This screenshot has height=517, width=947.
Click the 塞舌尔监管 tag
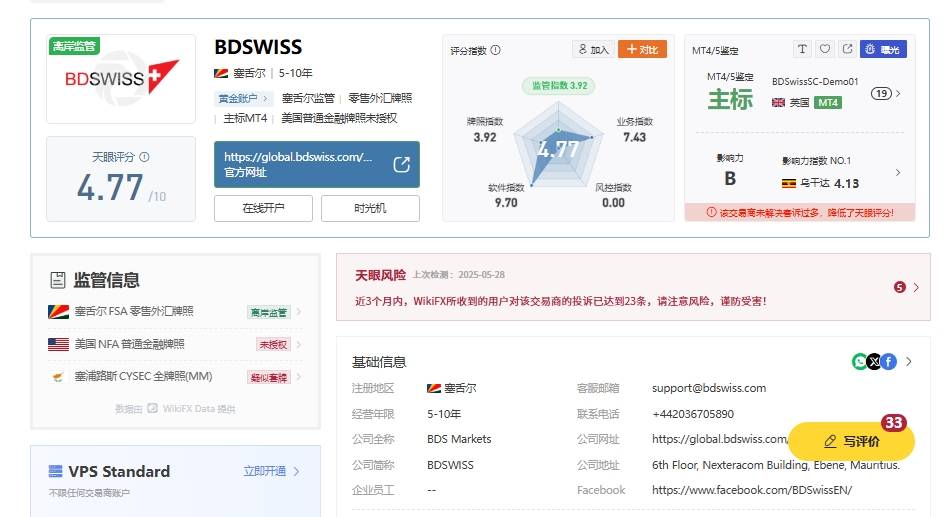[x=308, y=98]
